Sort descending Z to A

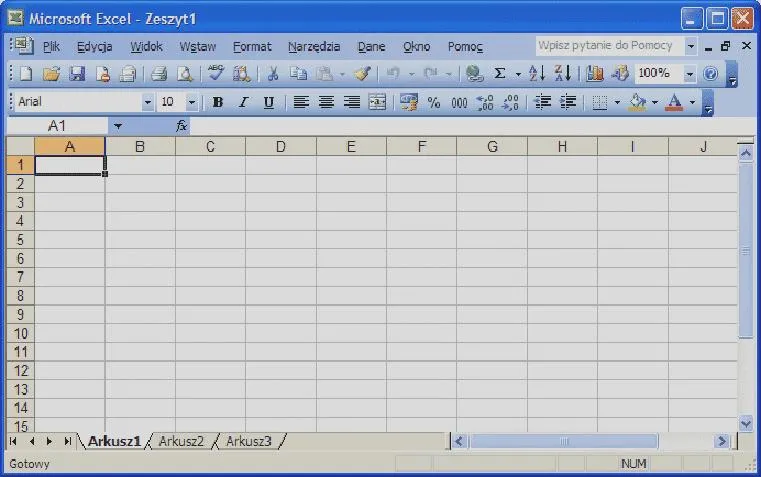[x=562, y=74]
